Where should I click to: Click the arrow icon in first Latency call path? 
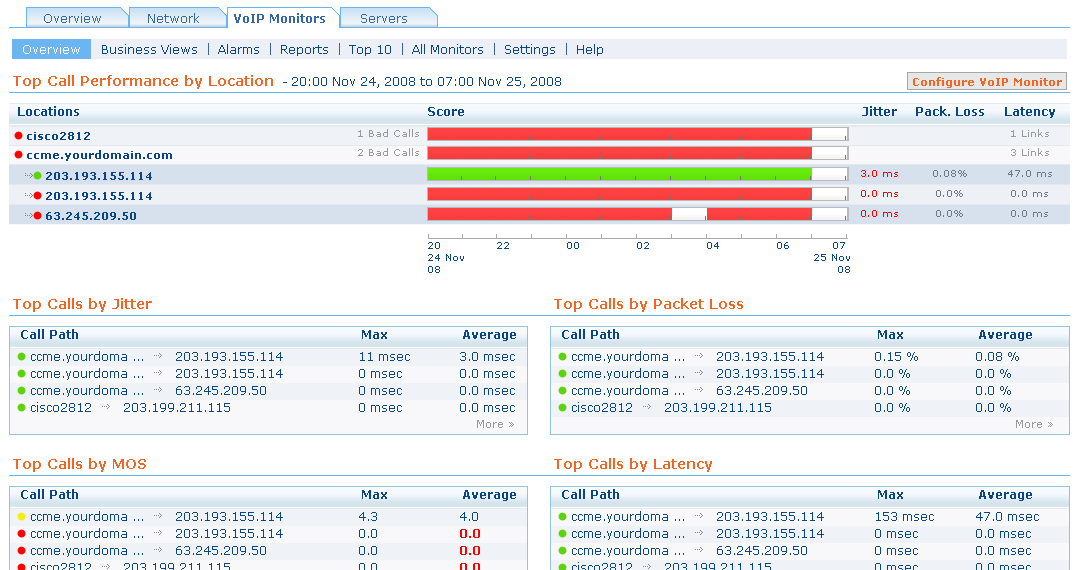(699, 517)
